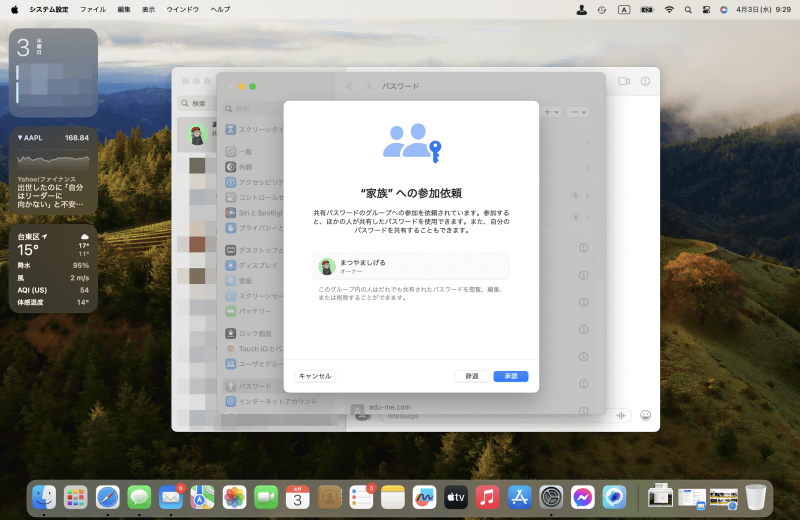Open the ファイル menu
Viewport: 800px width, 520px height.
point(93,9)
